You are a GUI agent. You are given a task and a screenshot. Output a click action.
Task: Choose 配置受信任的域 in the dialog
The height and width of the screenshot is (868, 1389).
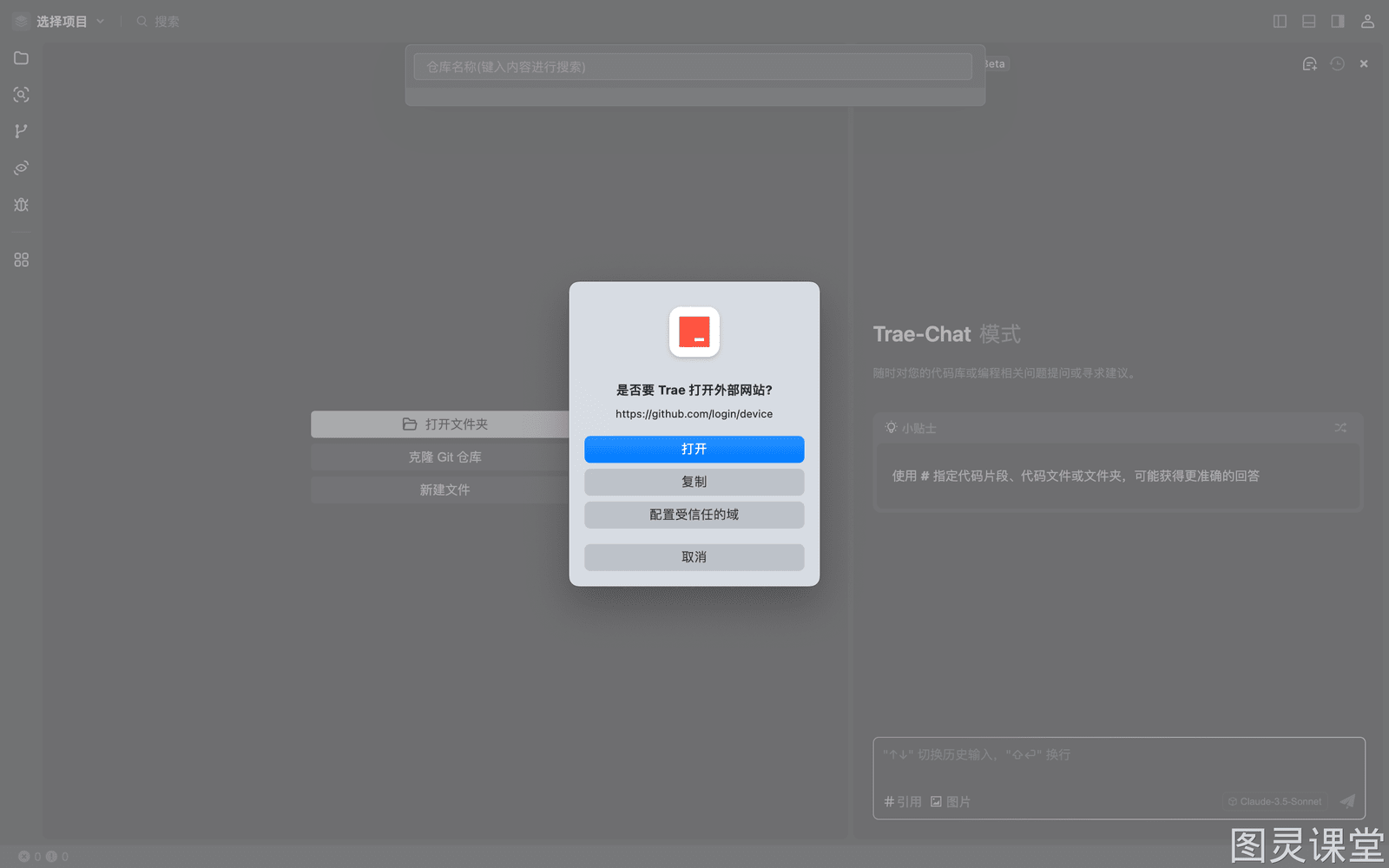click(x=694, y=515)
